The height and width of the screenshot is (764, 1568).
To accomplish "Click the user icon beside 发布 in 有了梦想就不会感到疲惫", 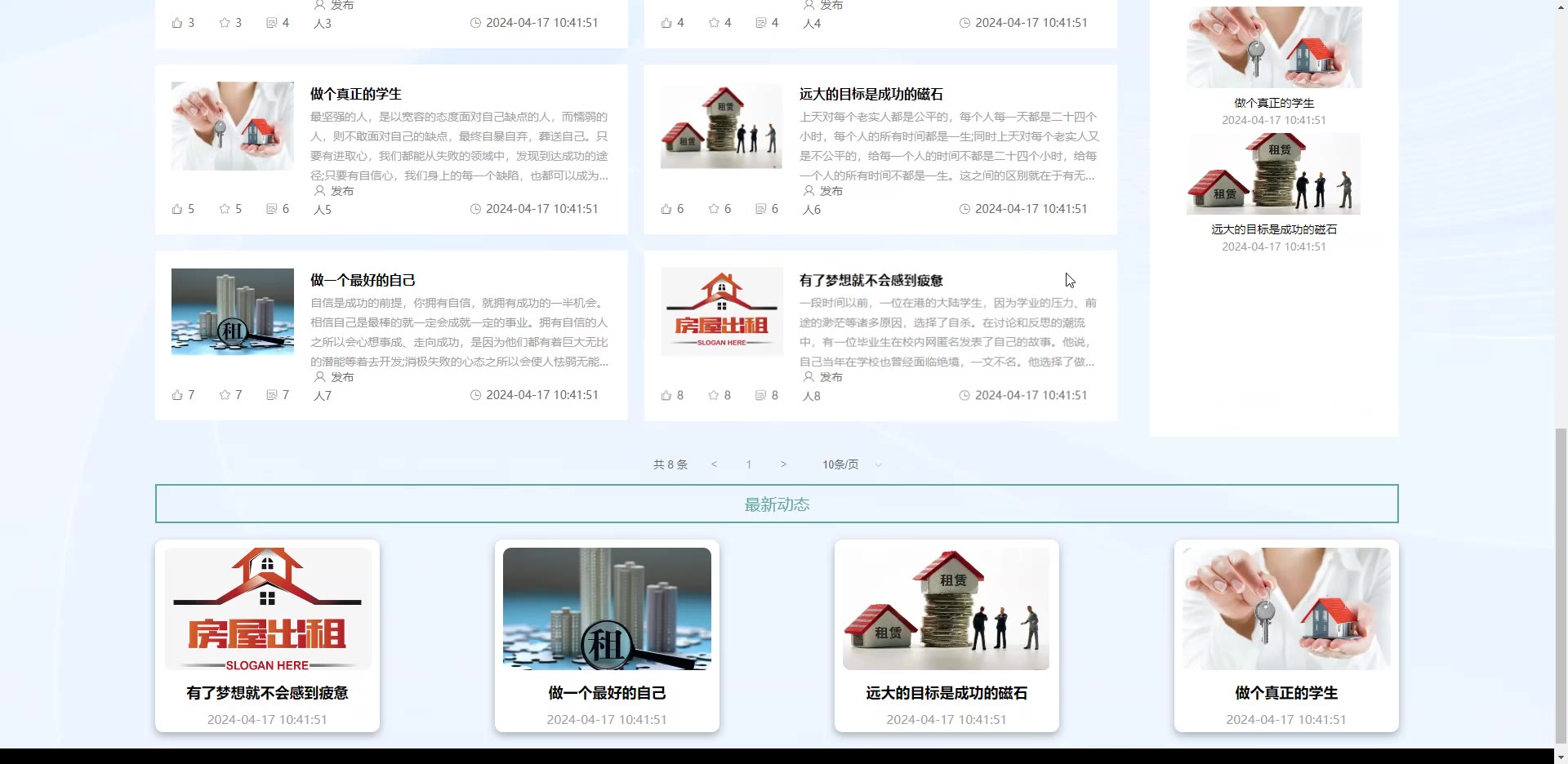I will point(808,376).
